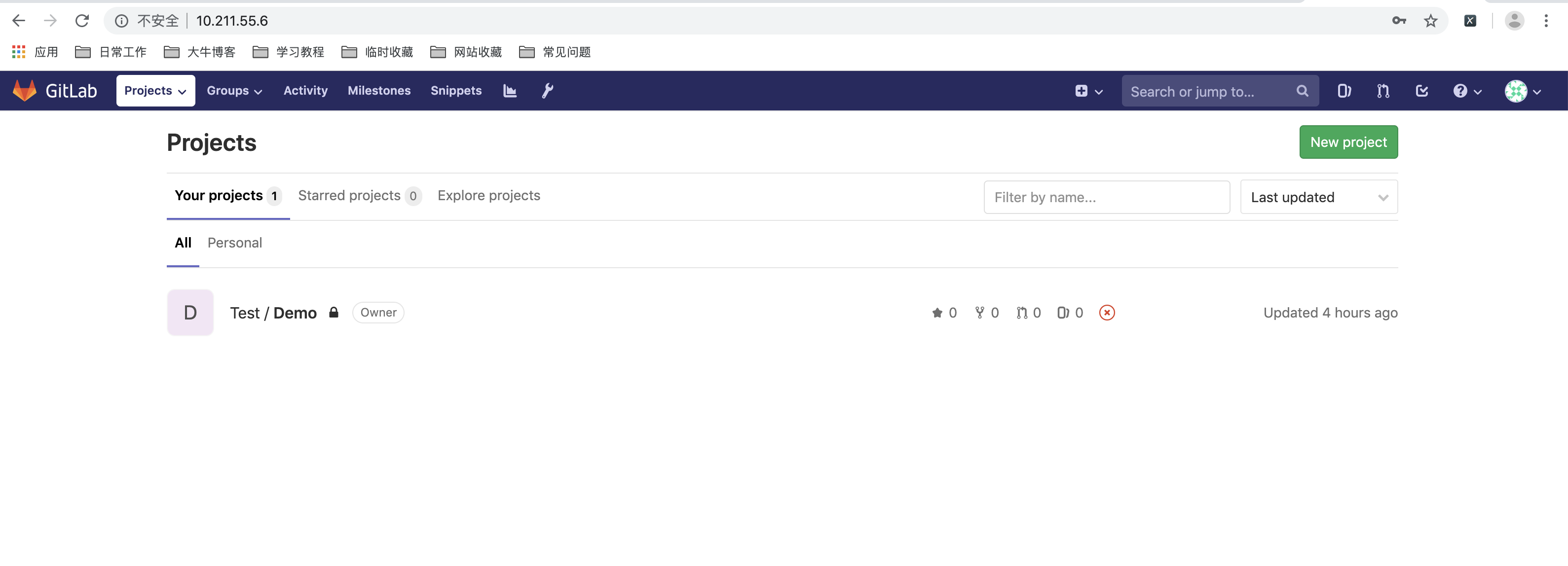Click the failed pipeline status icon
The height and width of the screenshot is (566, 1568).
tap(1107, 313)
